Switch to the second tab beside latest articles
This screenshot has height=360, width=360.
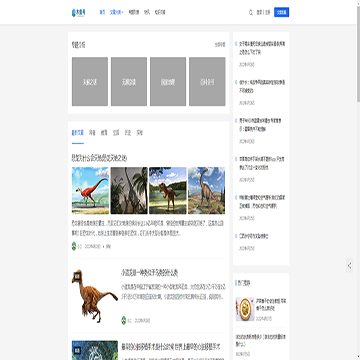(x=92, y=133)
